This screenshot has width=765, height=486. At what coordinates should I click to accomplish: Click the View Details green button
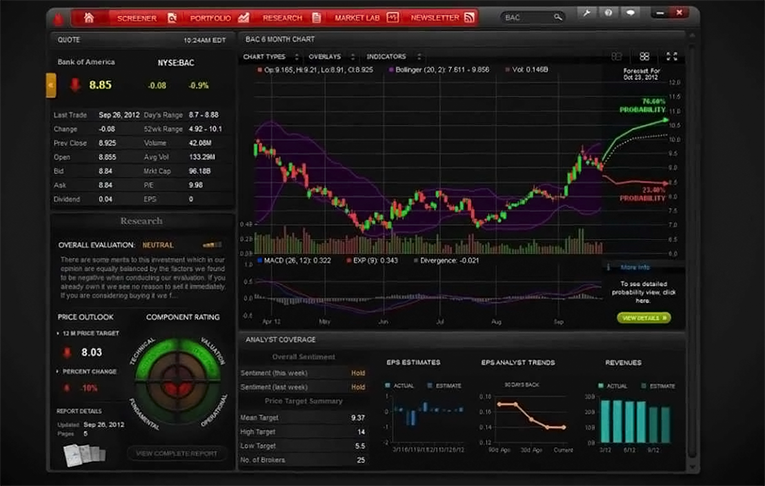[644, 318]
